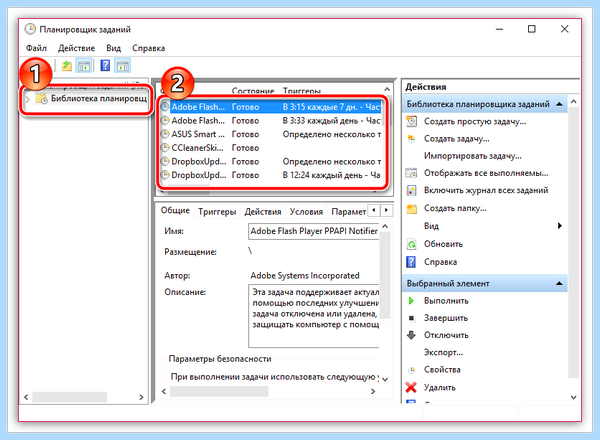Click Завершить for the selected task
600x440 pixels.
(446, 318)
